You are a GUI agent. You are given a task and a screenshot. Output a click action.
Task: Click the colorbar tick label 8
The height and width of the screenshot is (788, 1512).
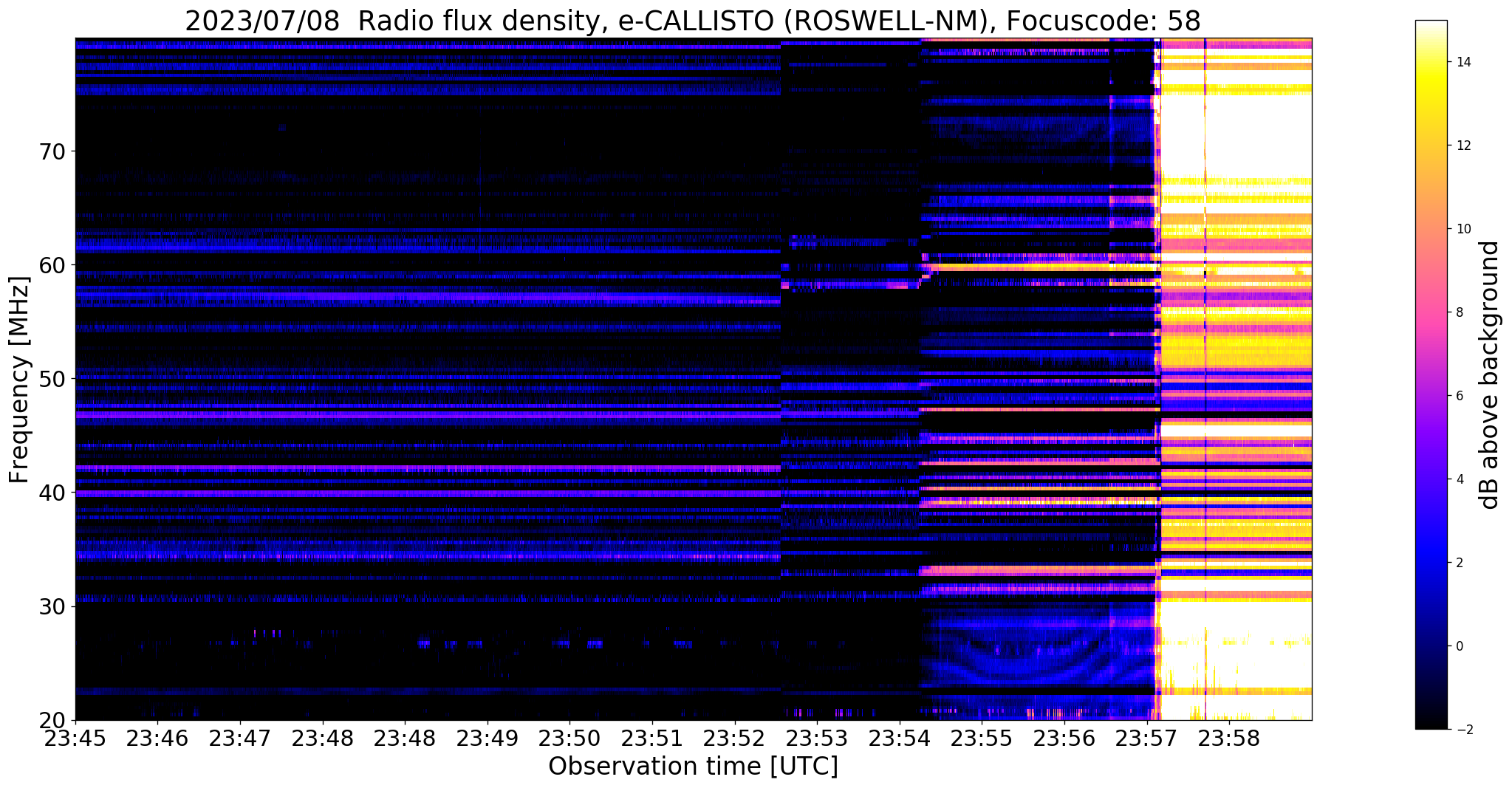coord(1459,312)
